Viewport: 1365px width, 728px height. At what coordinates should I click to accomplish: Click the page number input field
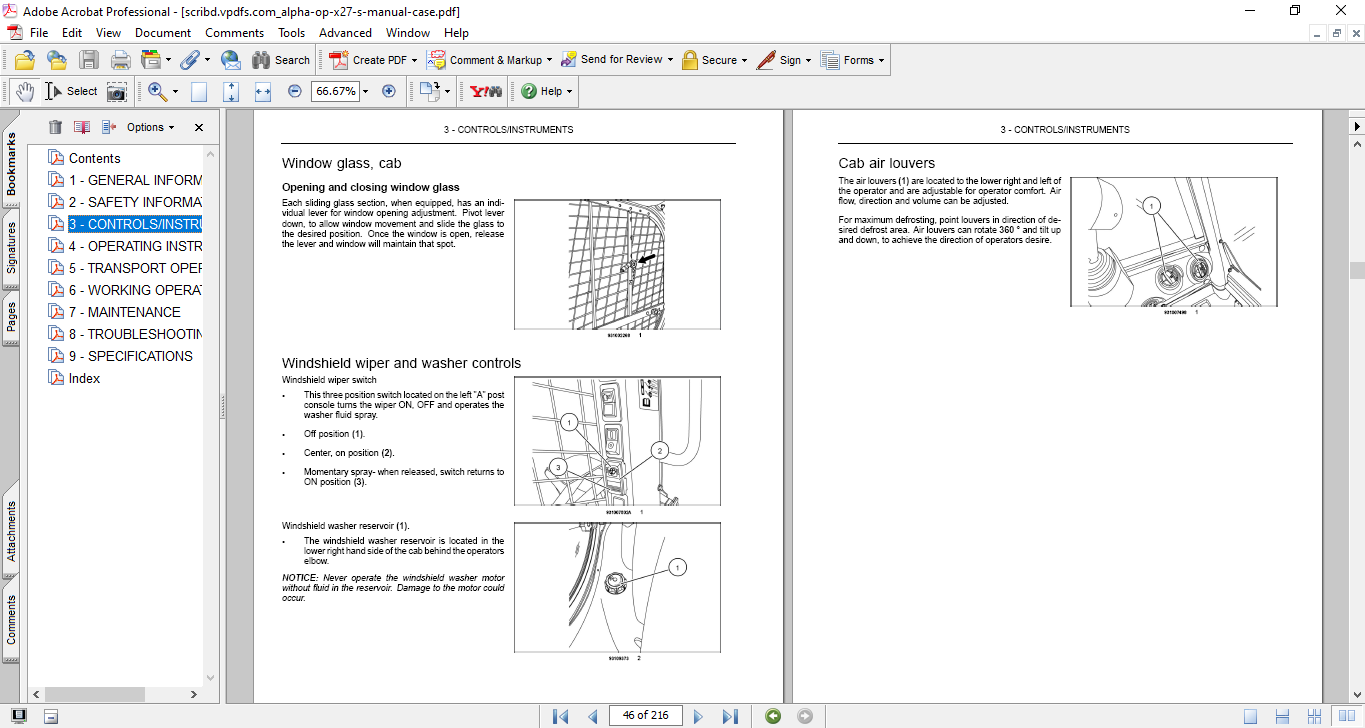pos(645,715)
